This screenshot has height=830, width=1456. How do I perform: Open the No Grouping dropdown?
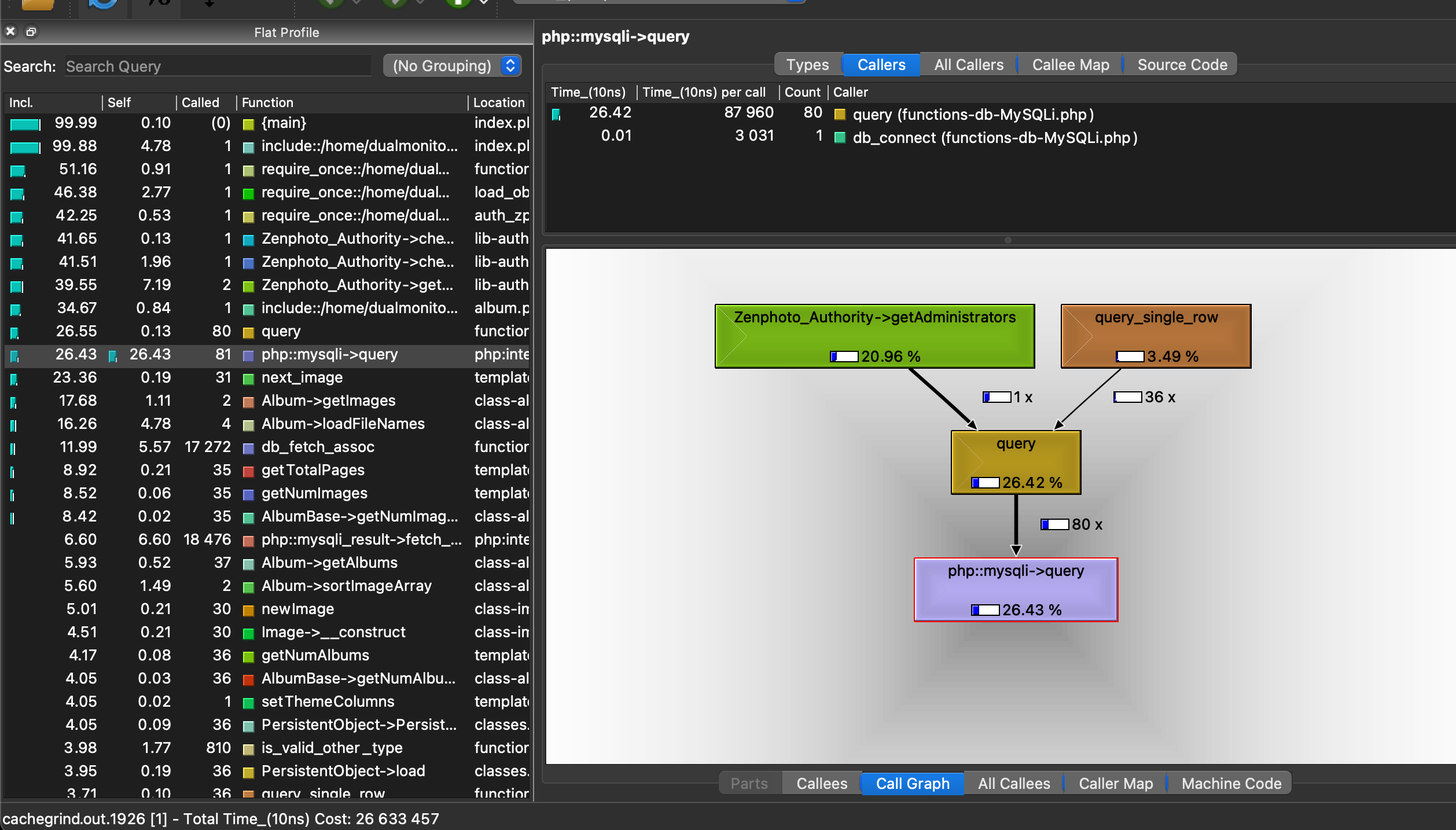pos(452,65)
